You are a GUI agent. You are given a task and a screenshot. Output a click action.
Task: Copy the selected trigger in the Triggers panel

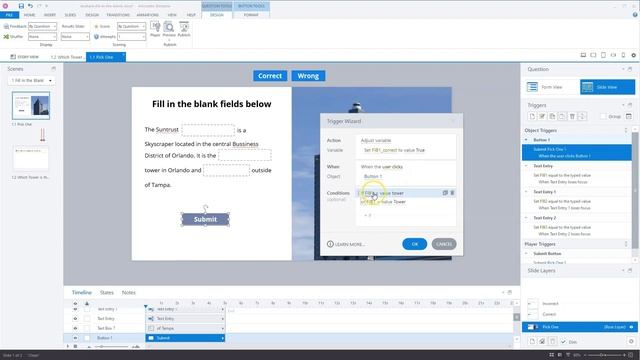click(x=552, y=117)
